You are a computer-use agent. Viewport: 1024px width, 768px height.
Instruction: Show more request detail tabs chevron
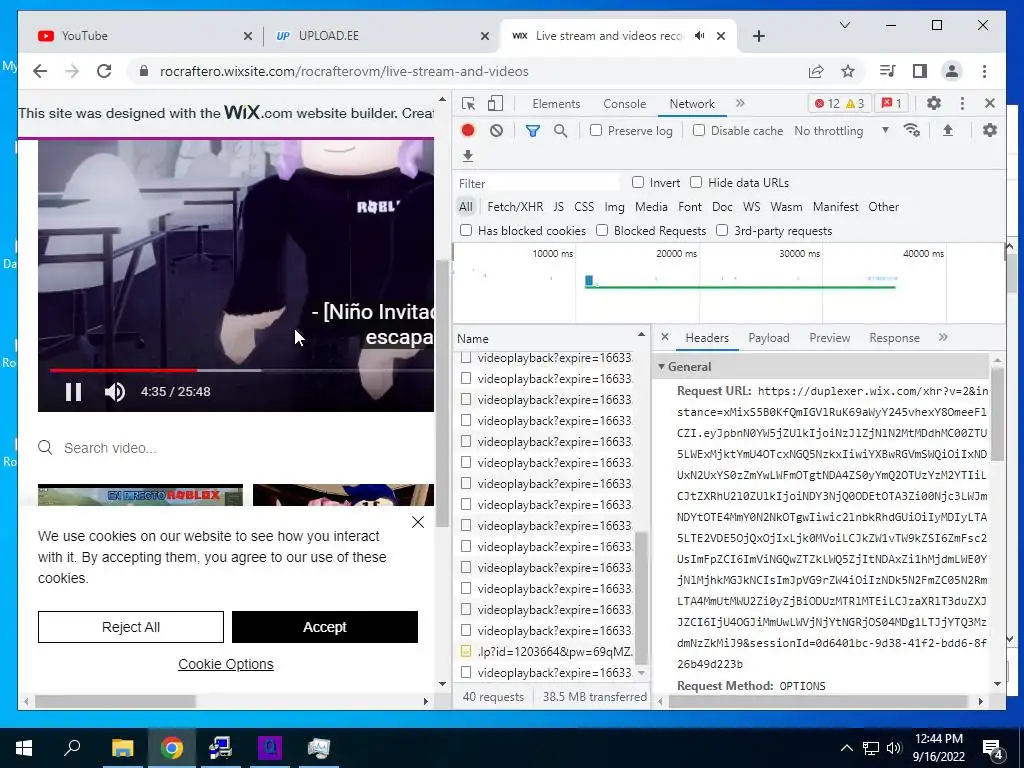(x=943, y=337)
